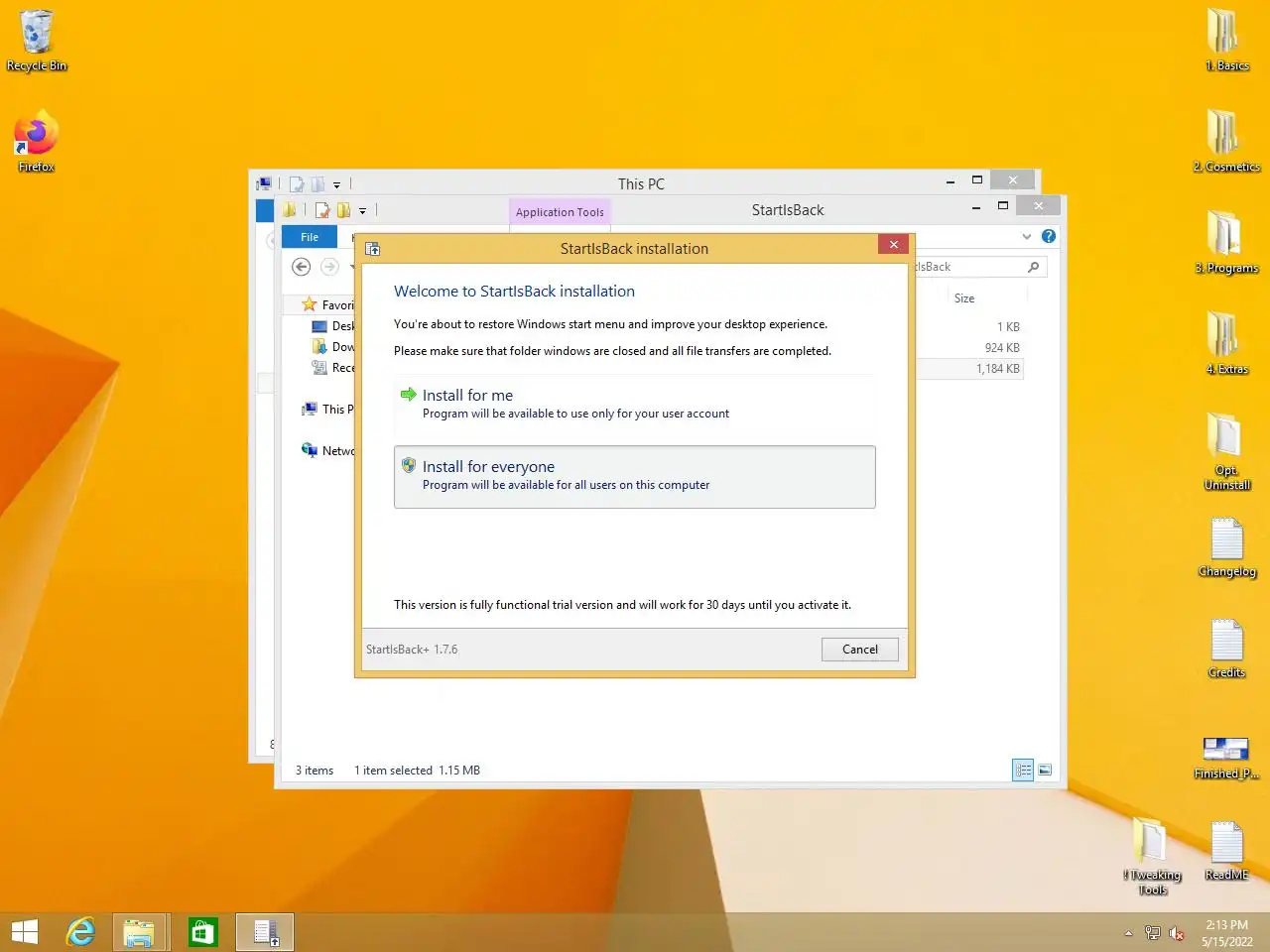The width and height of the screenshot is (1270, 952).
Task: Expand the ribbon using chevron in StartIsBack window
Action: click(1027, 236)
